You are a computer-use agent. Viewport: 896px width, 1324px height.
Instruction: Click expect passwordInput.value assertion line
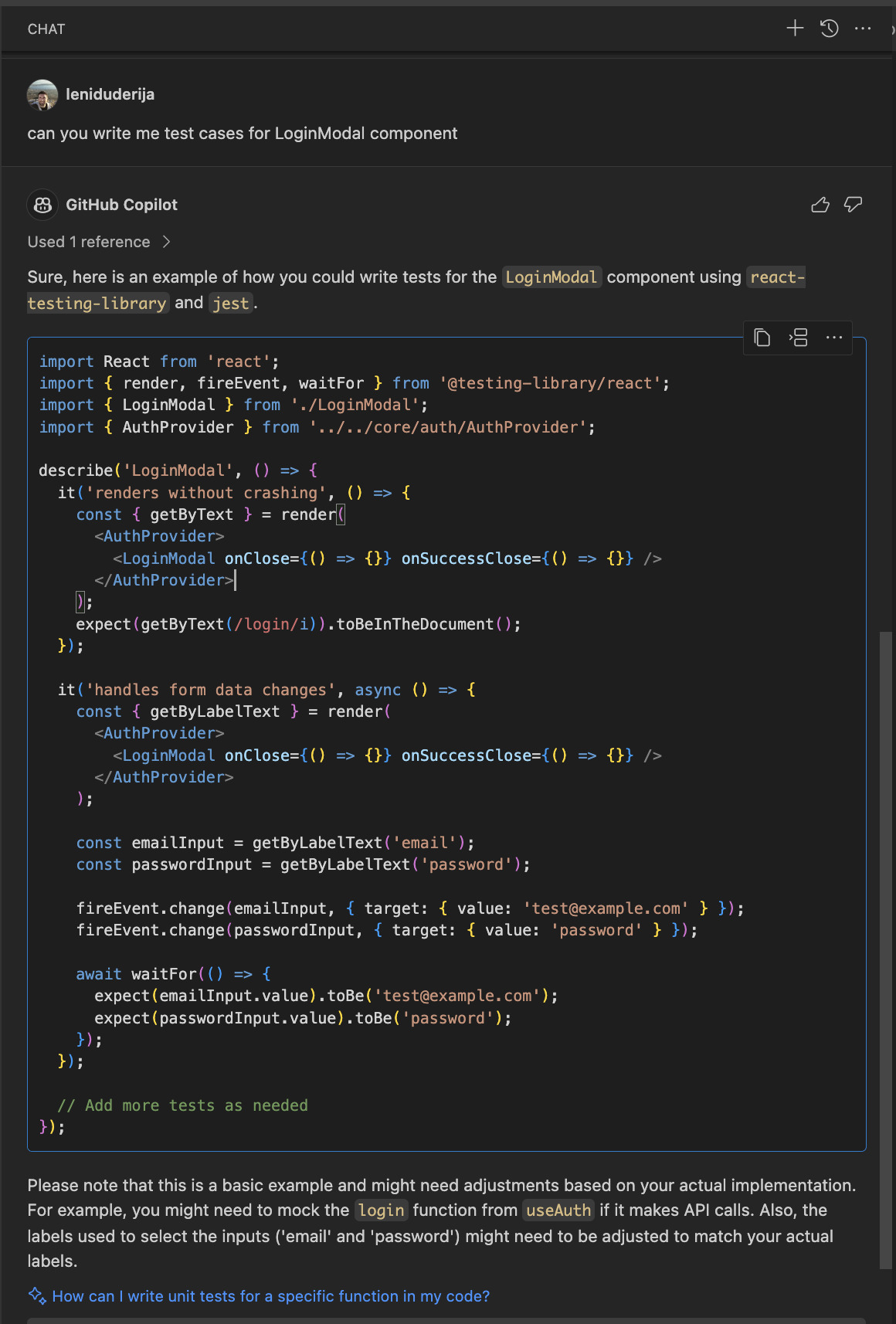[304, 1018]
